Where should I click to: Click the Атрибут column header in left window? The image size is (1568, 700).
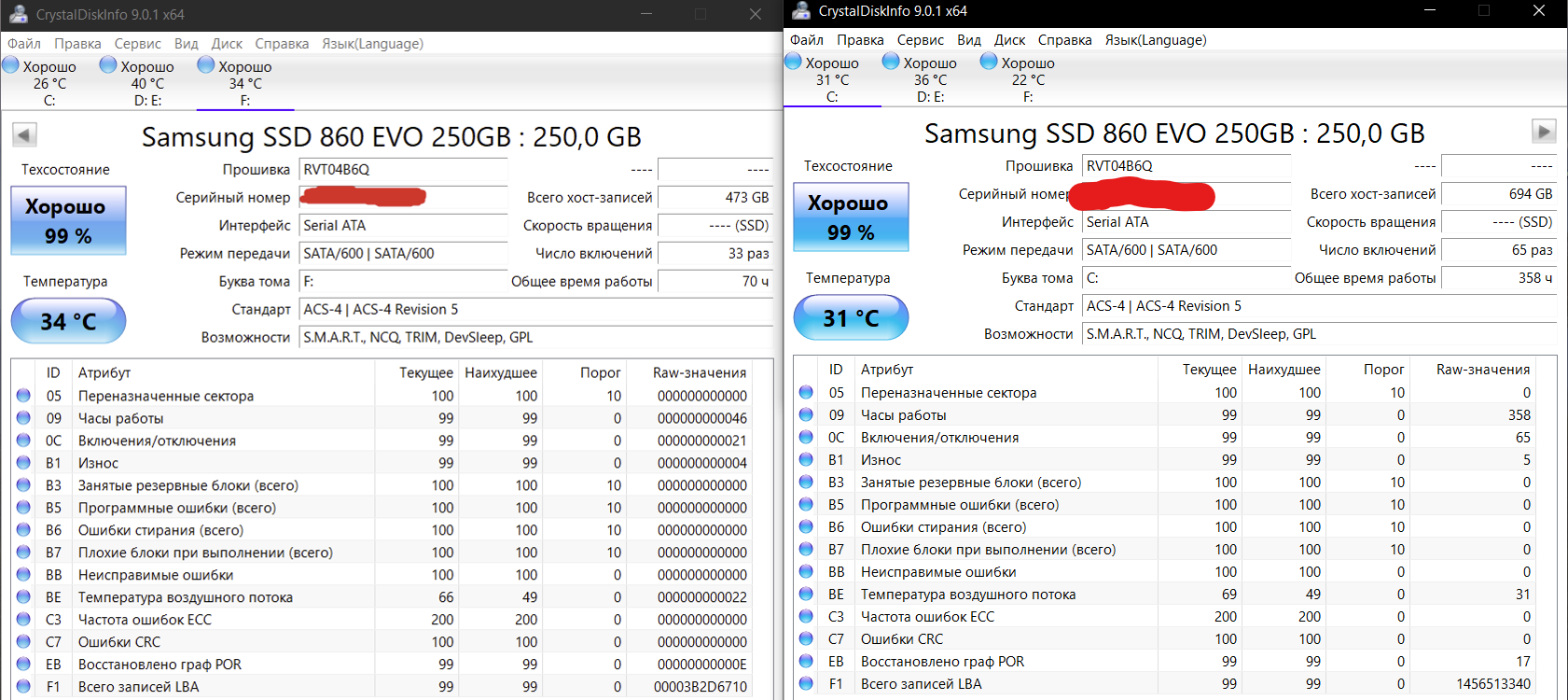pyautogui.click(x=104, y=372)
